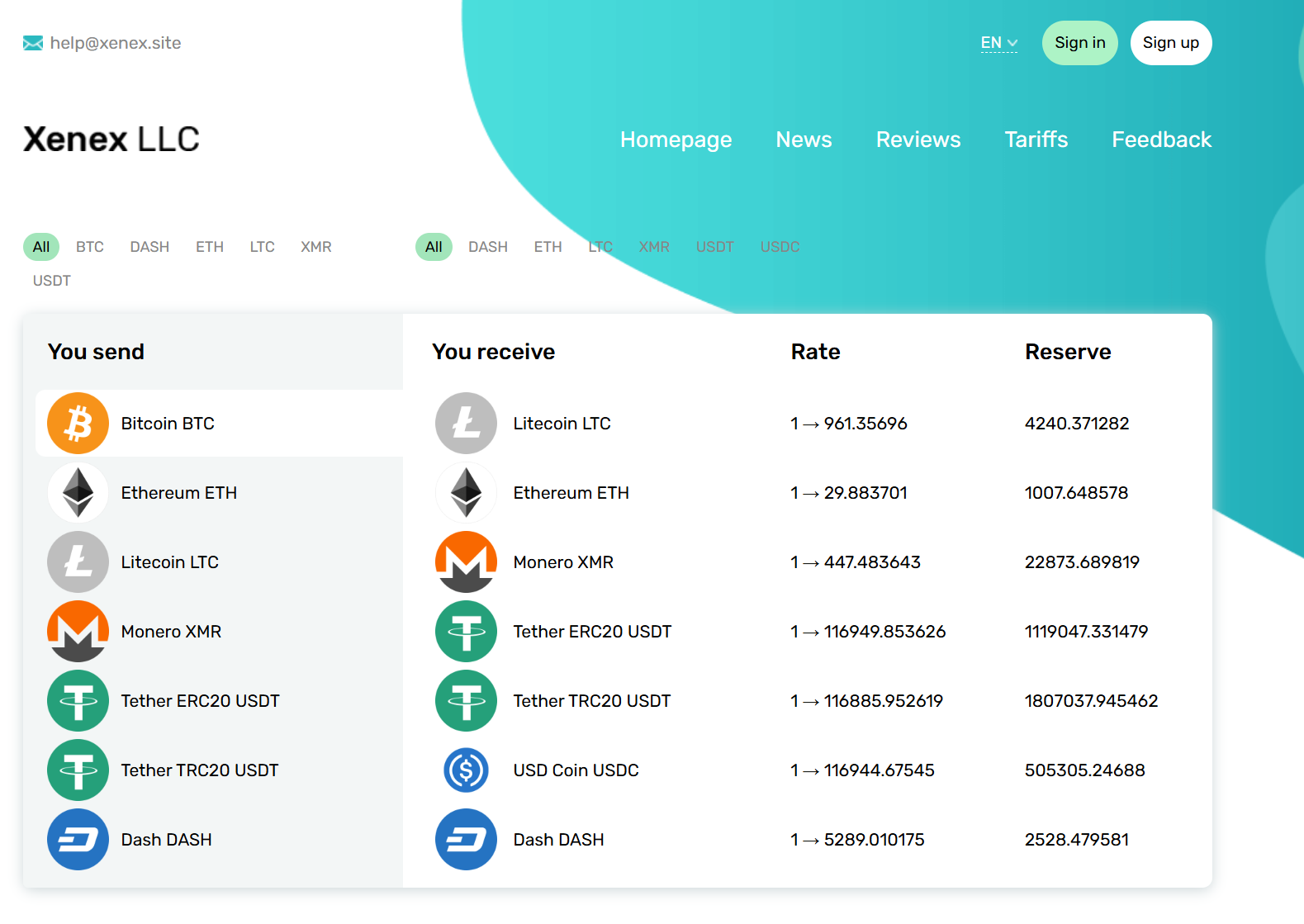
Task: Click the USD Coin USDC icon
Action: (467, 770)
